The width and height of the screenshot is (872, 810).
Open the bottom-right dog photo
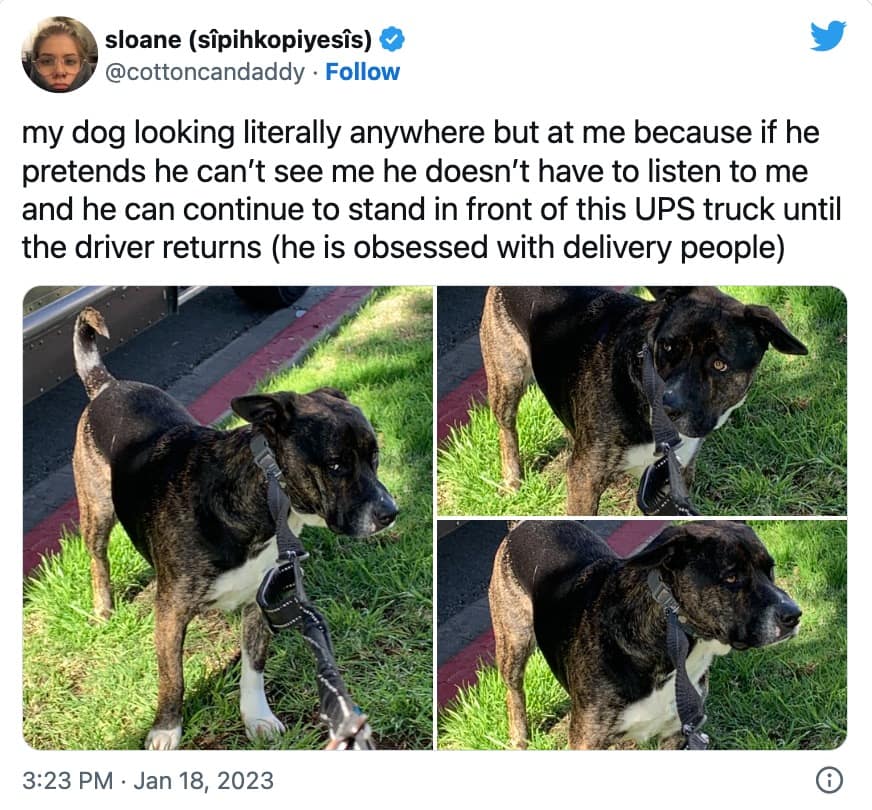642,635
